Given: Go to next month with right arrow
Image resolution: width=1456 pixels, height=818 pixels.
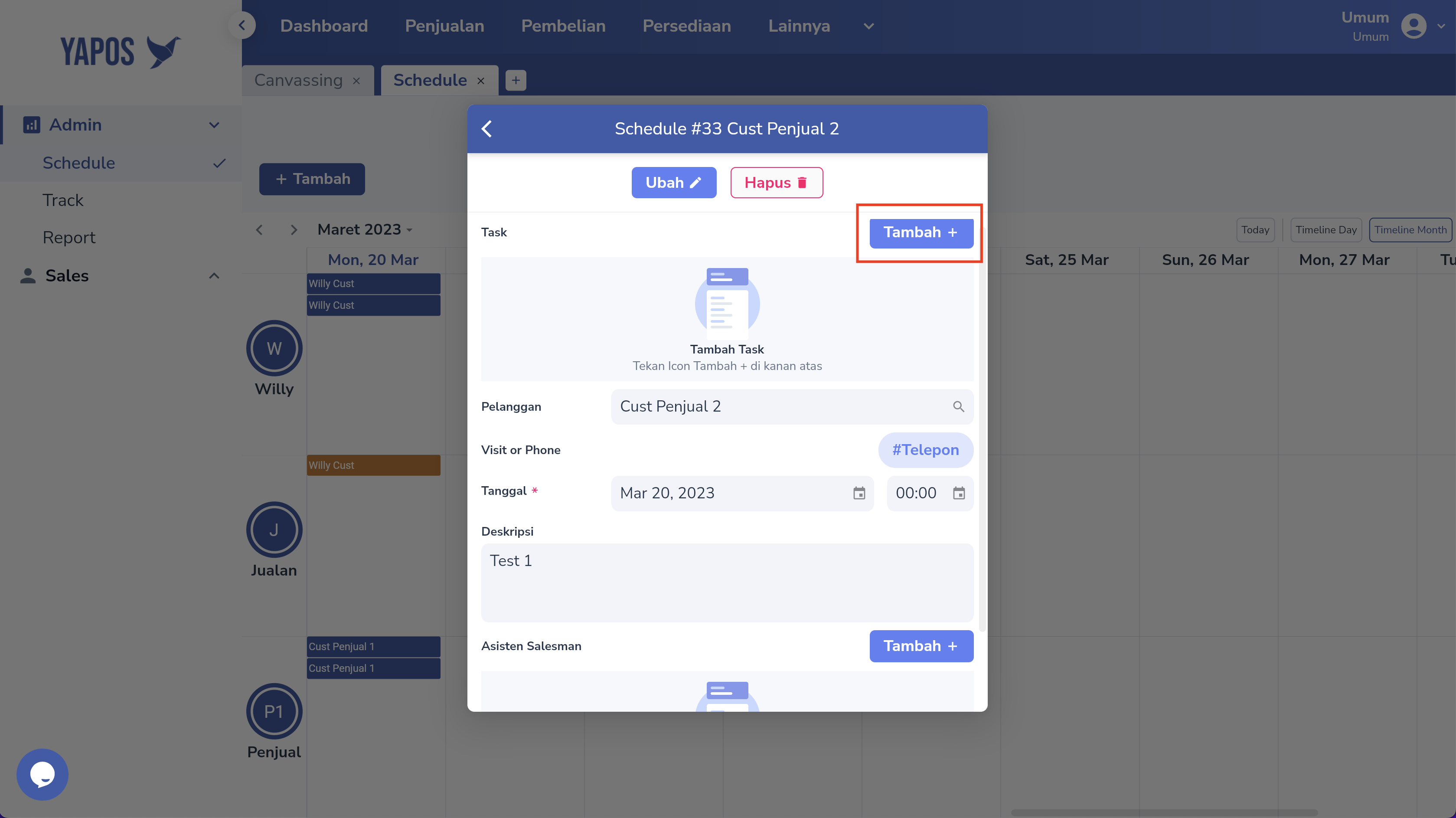Looking at the screenshot, I should coord(294,229).
